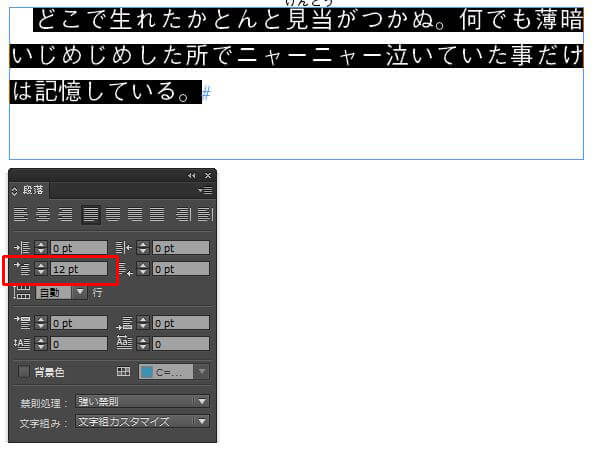The height and width of the screenshot is (450, 595).
Task: Click the table-grid icon beside background color
Action: 123,371
